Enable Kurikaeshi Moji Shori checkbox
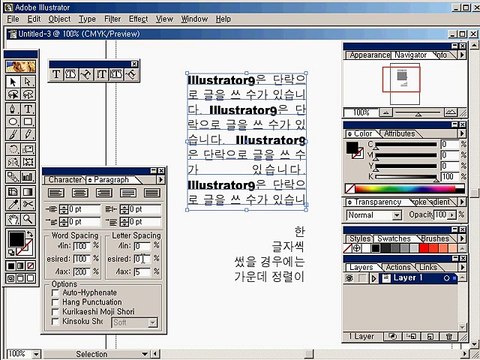Screen dimensions: 480x360 (x=56, y=312)
